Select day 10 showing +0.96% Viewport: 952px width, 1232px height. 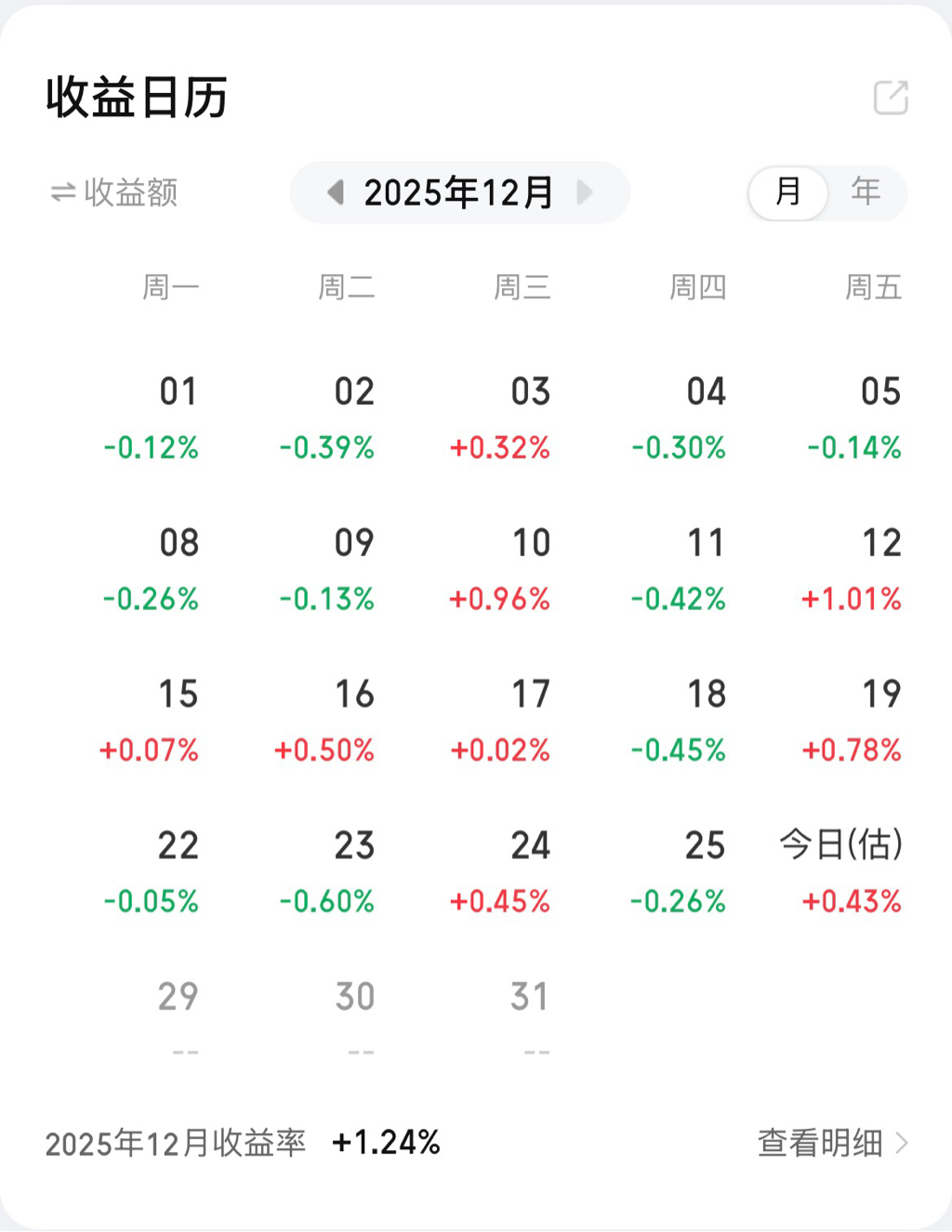[x=509, y=569]
